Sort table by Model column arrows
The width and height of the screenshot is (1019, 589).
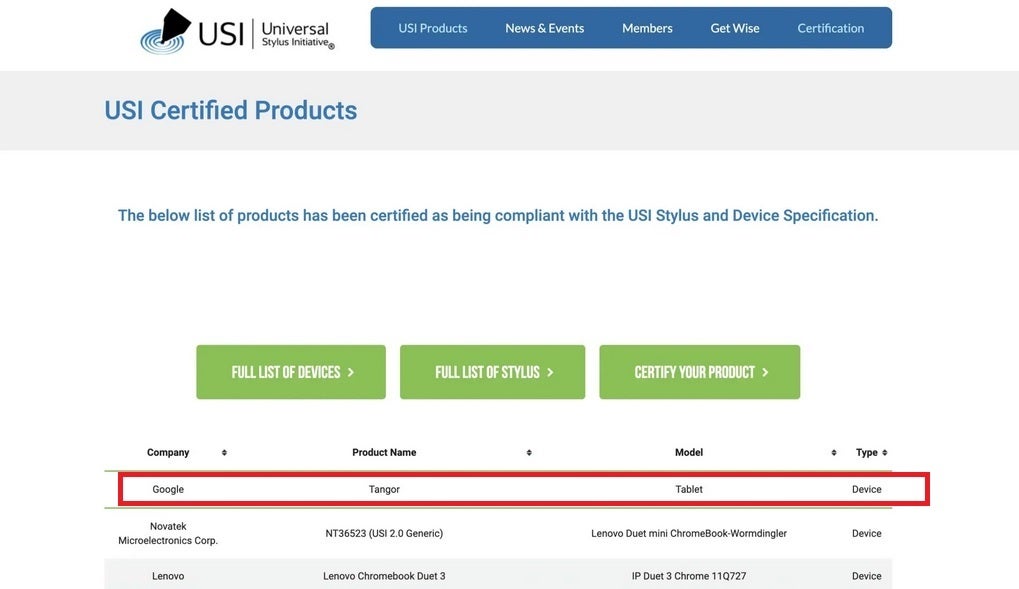click(834, 452)
